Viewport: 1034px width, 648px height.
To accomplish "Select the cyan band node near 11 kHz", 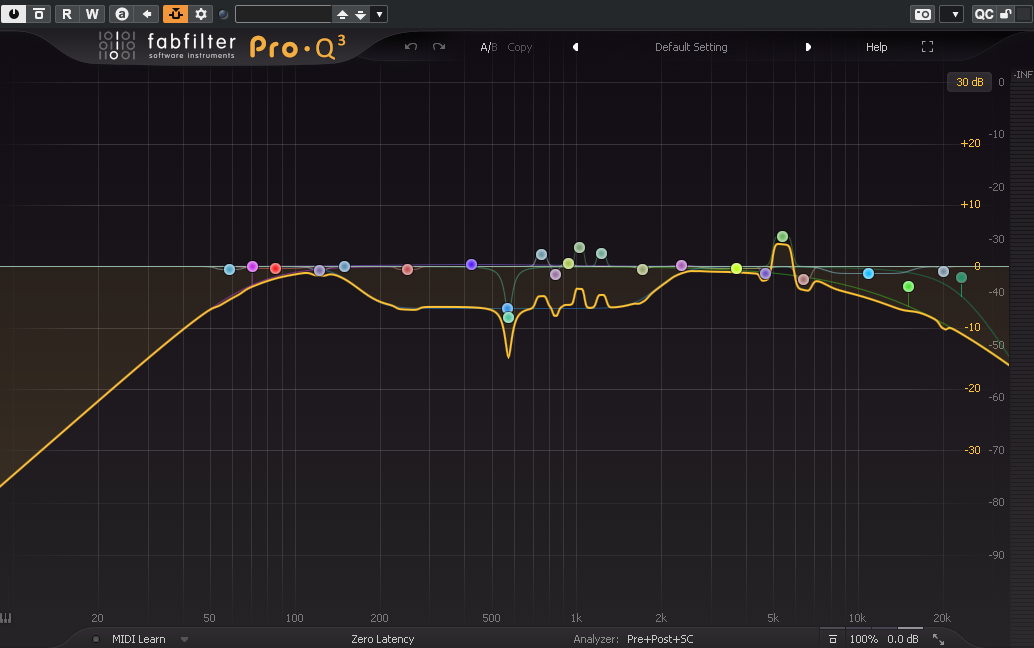I will pyautogui.click(x=868, y=274).
